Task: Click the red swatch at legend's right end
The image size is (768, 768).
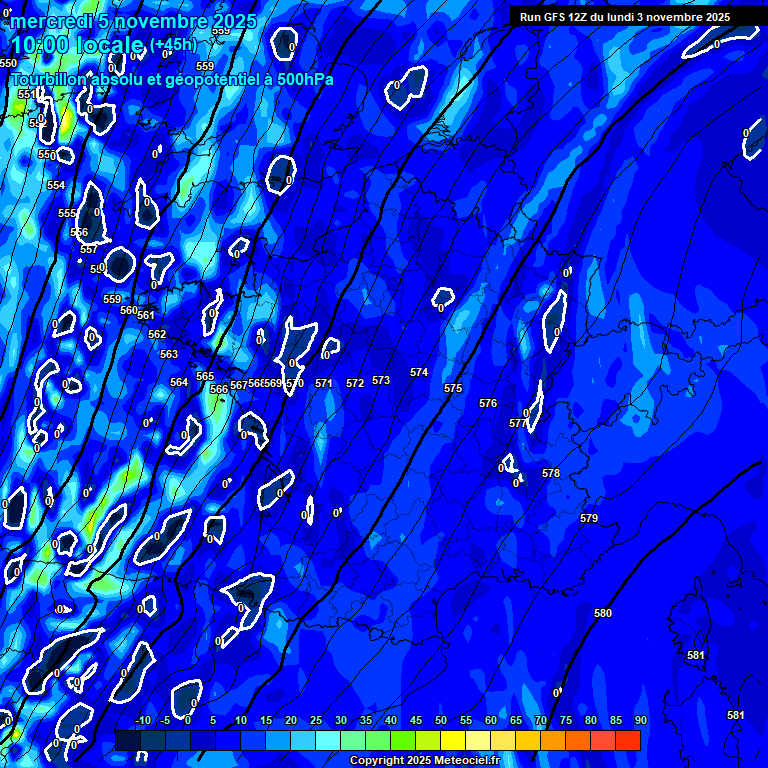Action: pyautogui.click(x=627, y=740)
